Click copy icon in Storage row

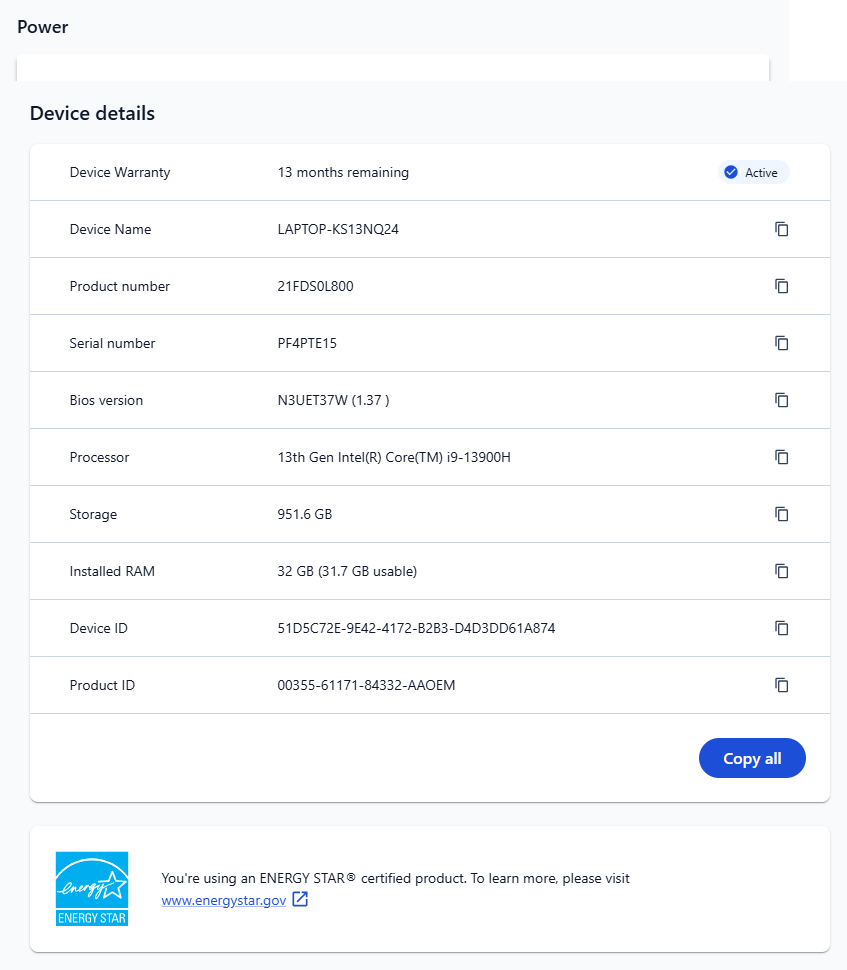click(x=782, y=514)
